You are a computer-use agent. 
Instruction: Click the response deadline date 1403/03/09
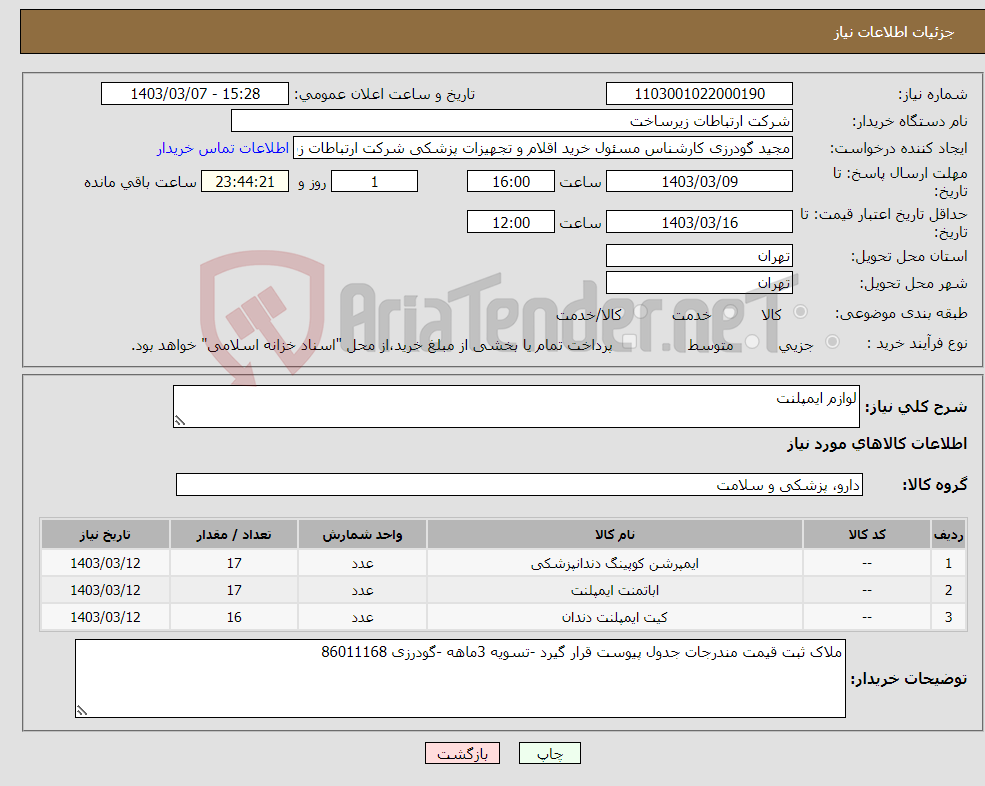pos(699,182)
